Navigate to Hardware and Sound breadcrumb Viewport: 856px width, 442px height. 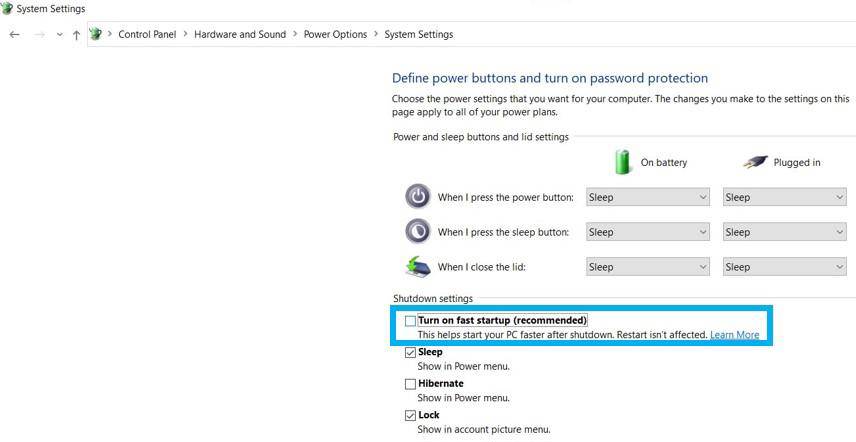pyautogui.click(x=240, y=34)
